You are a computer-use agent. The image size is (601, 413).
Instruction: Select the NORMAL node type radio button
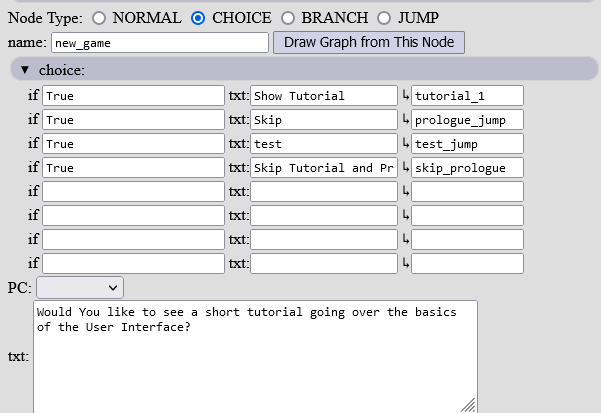point(99,18)
